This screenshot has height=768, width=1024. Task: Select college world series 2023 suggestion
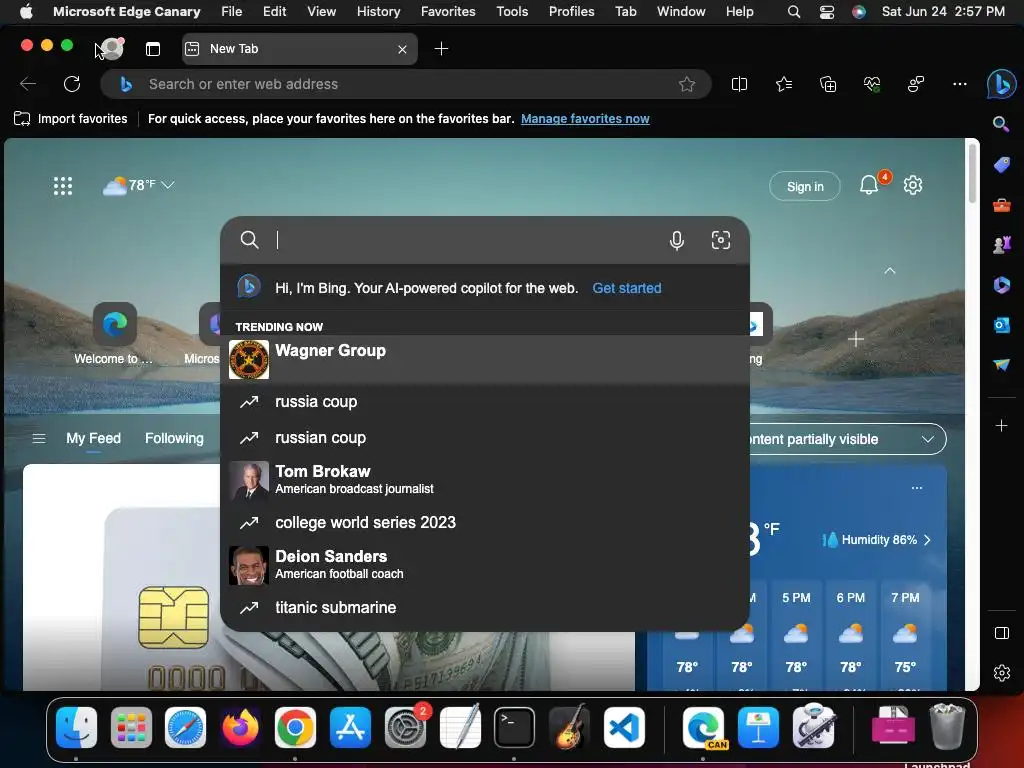[x=485, y=522]
